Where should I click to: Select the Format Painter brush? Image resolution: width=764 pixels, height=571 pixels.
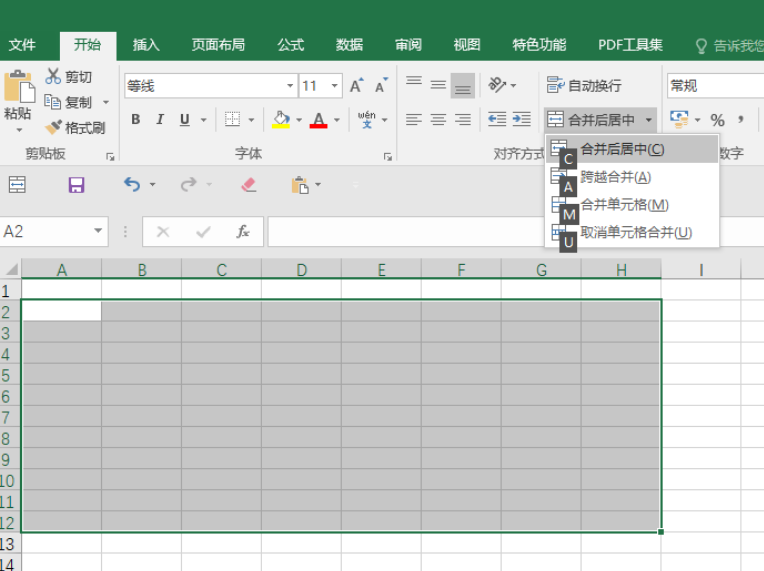tap(75, 128)
